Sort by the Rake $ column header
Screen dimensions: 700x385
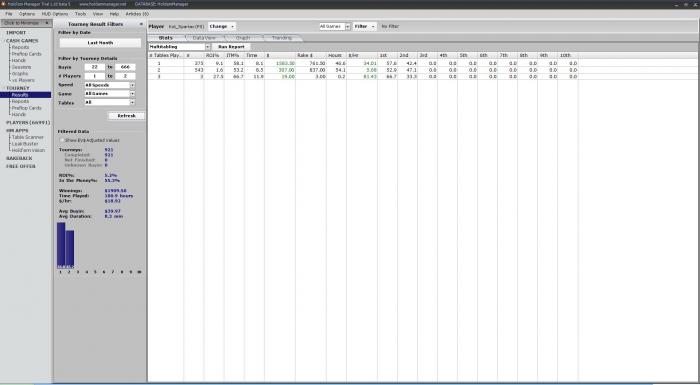click(311, 55)
